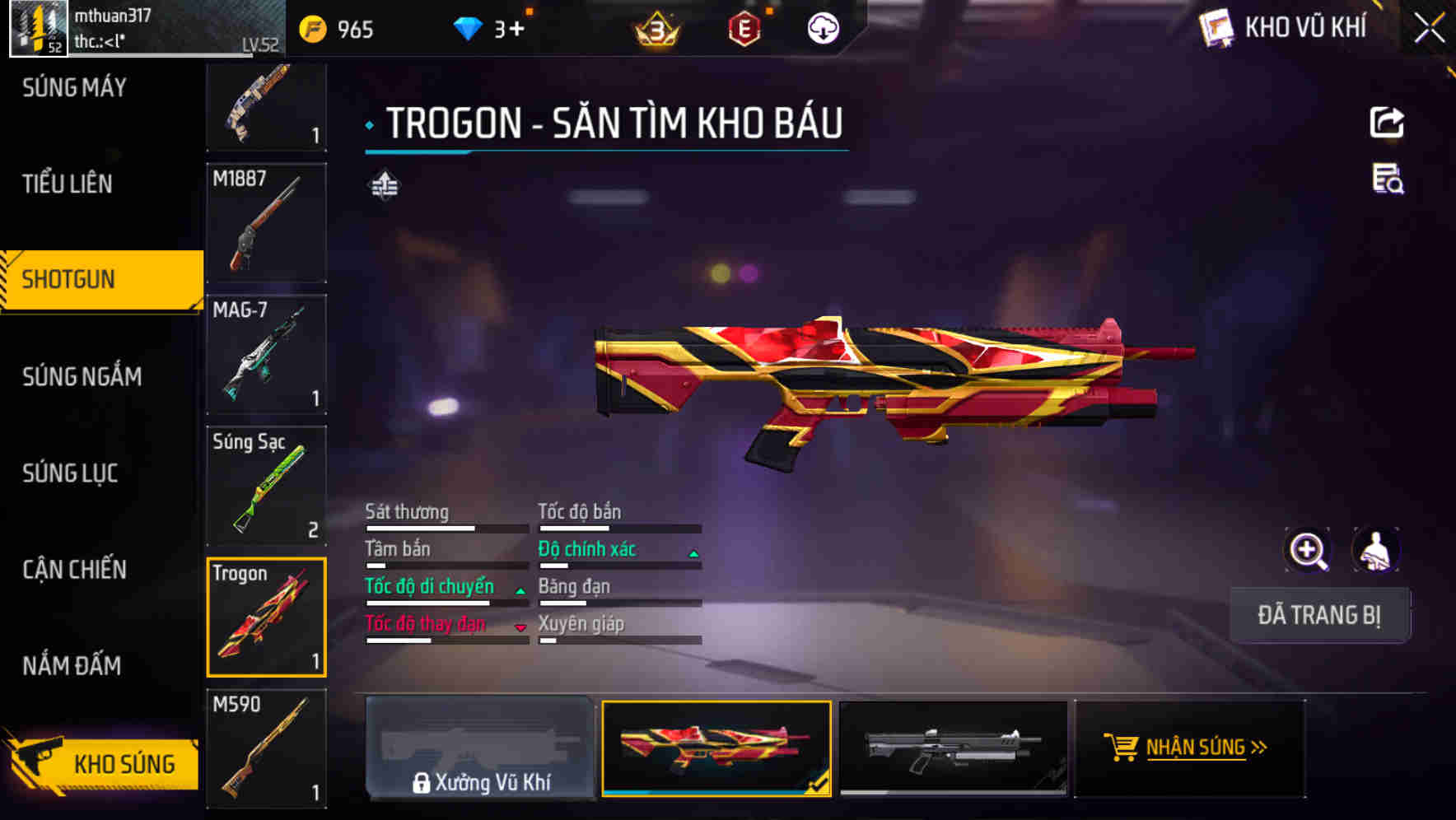Image resolution: width=1456 pixels, height=820 pixels.
Task: Open the TIỂU LIÊN category
Action: 68,184
